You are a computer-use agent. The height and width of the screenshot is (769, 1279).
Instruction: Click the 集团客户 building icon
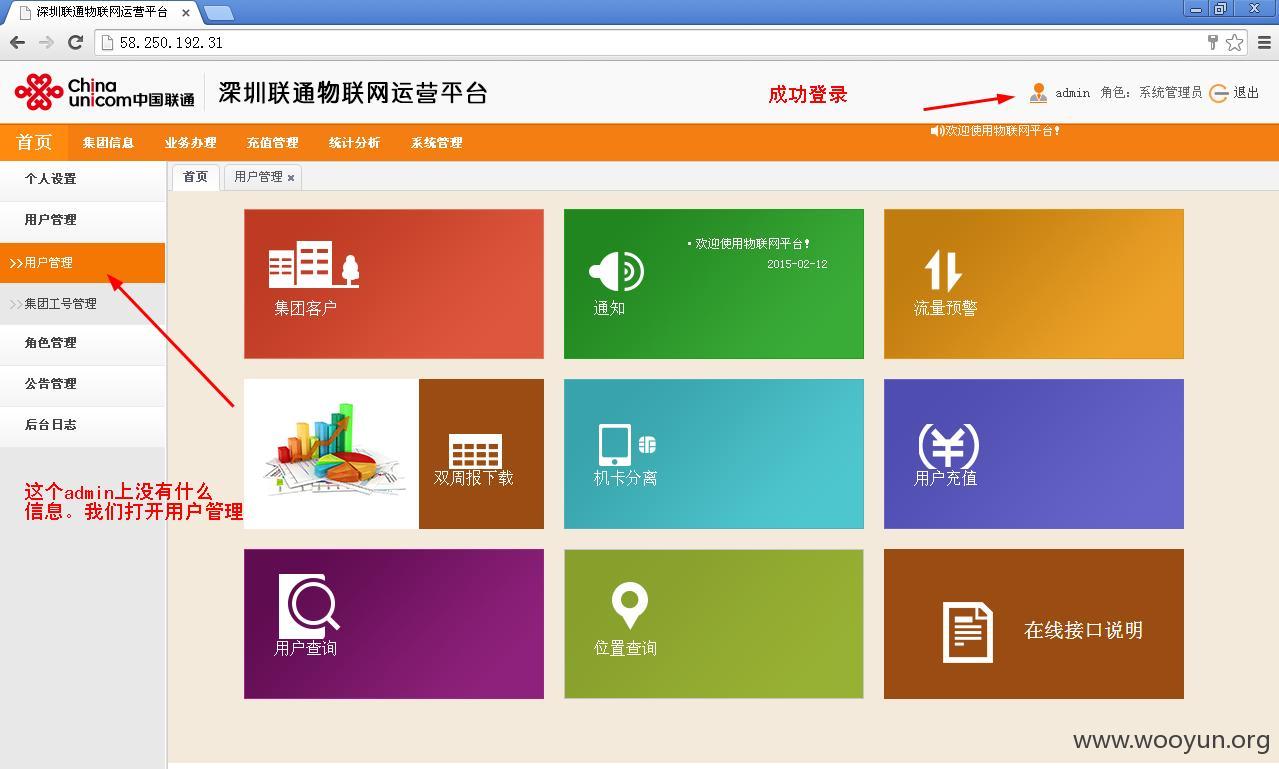[314, 265]
